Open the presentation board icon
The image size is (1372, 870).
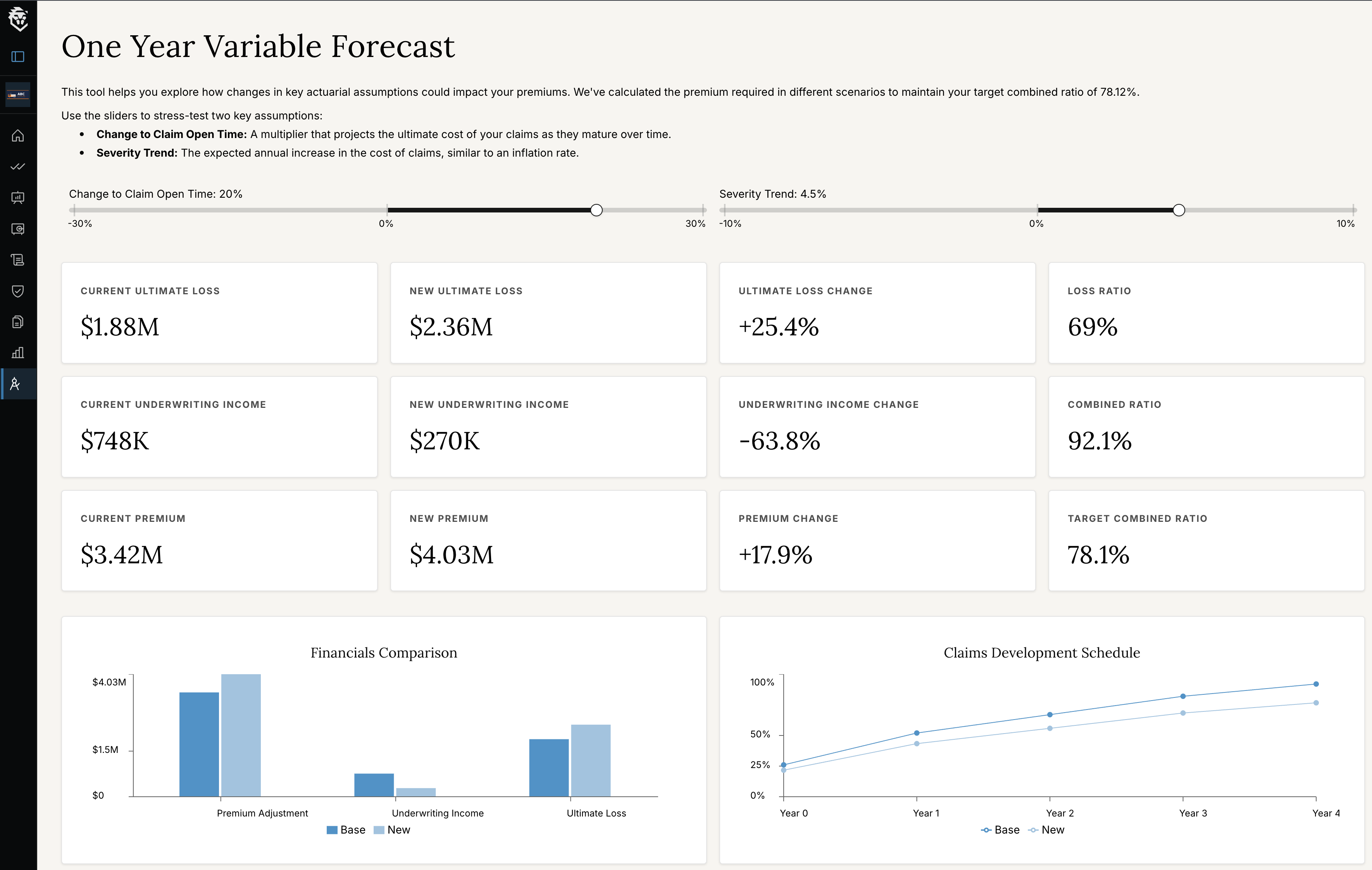coord(18,198)
